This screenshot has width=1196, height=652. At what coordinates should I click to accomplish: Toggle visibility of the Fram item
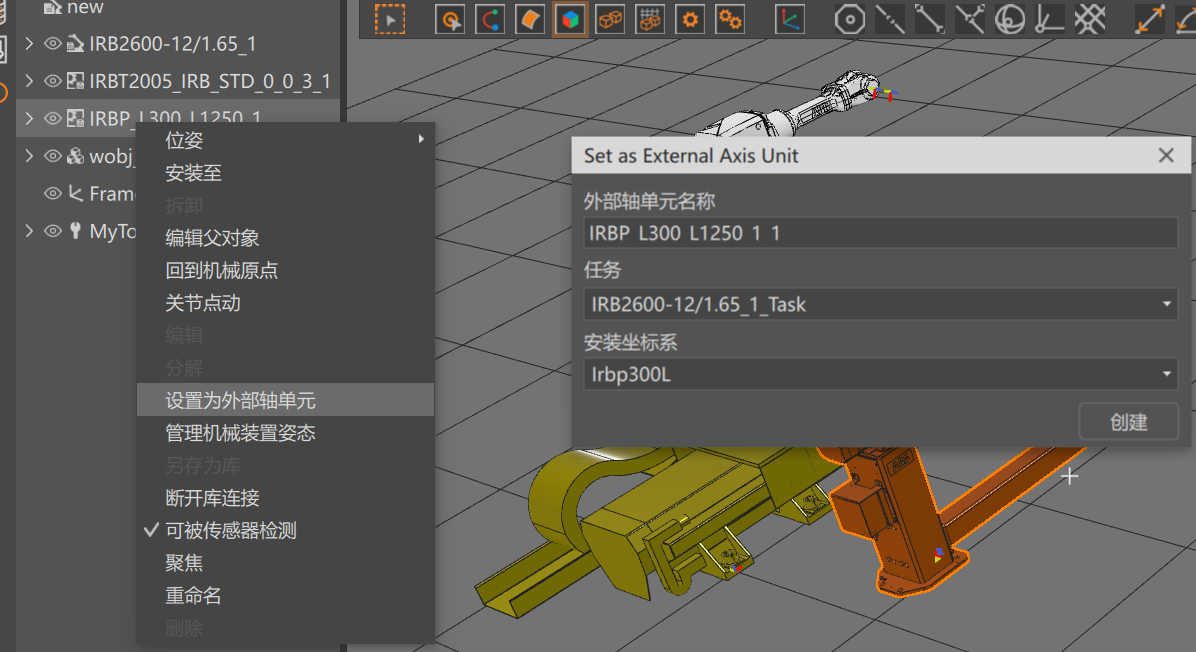tap(52, 193)
